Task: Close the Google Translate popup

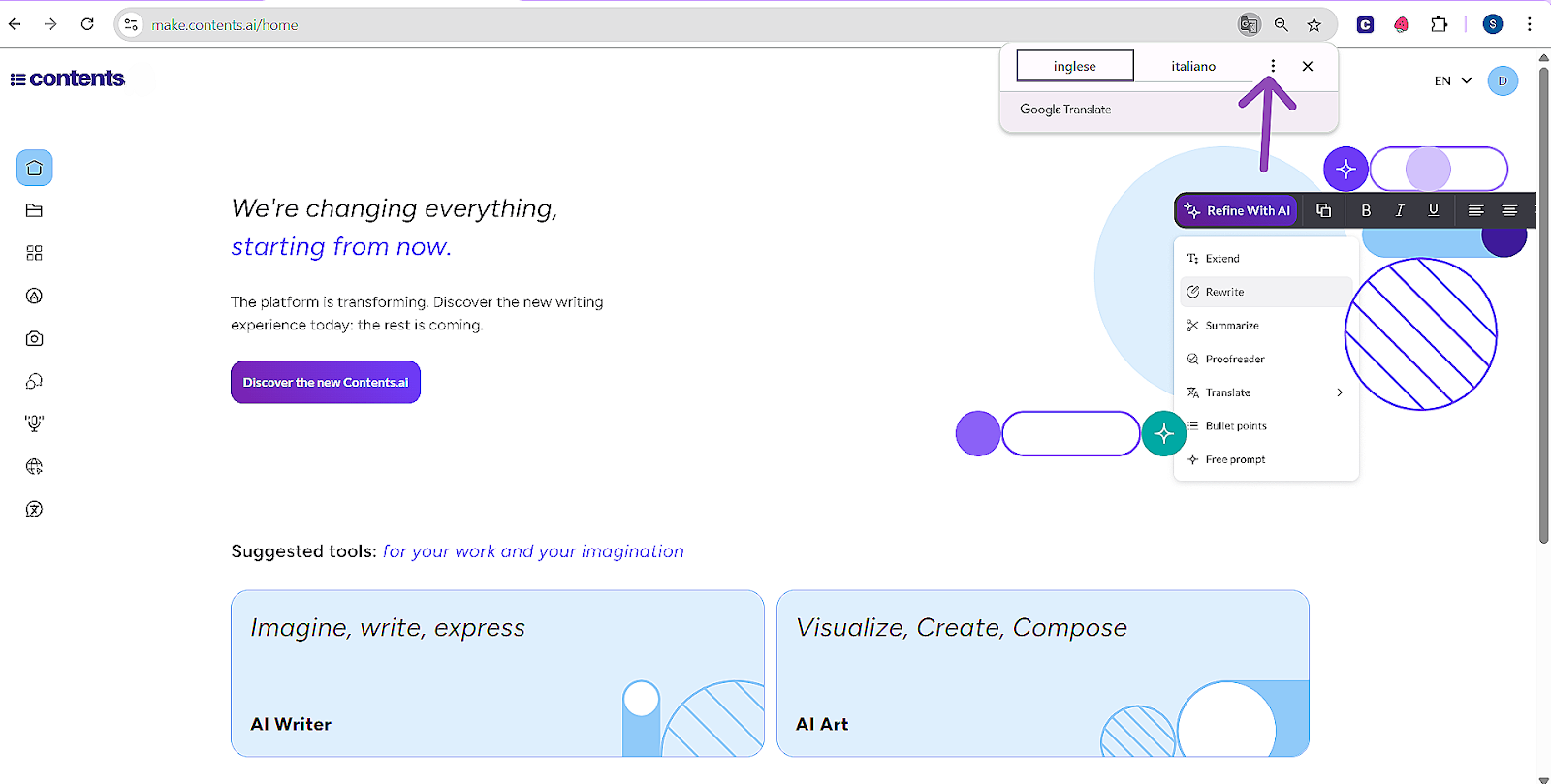Action: 1308,66
